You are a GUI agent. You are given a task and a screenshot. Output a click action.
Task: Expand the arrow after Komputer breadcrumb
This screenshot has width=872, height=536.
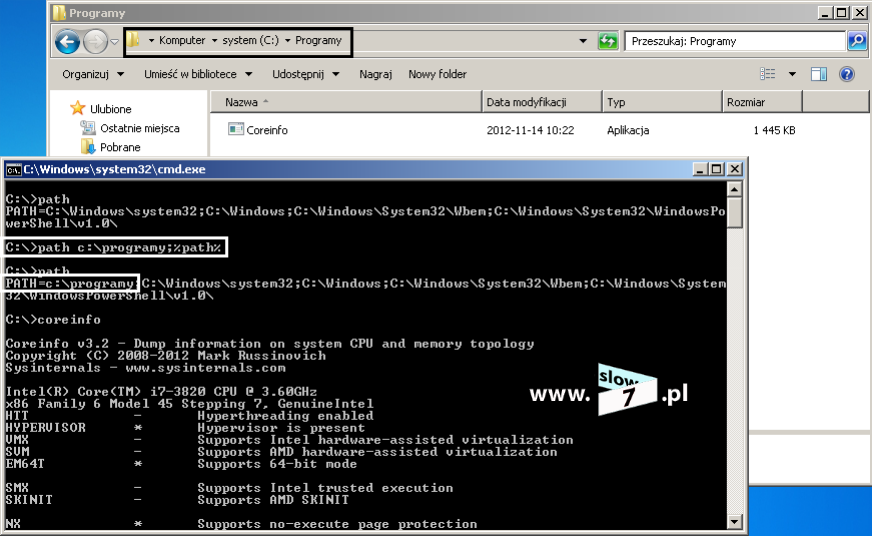214,41
